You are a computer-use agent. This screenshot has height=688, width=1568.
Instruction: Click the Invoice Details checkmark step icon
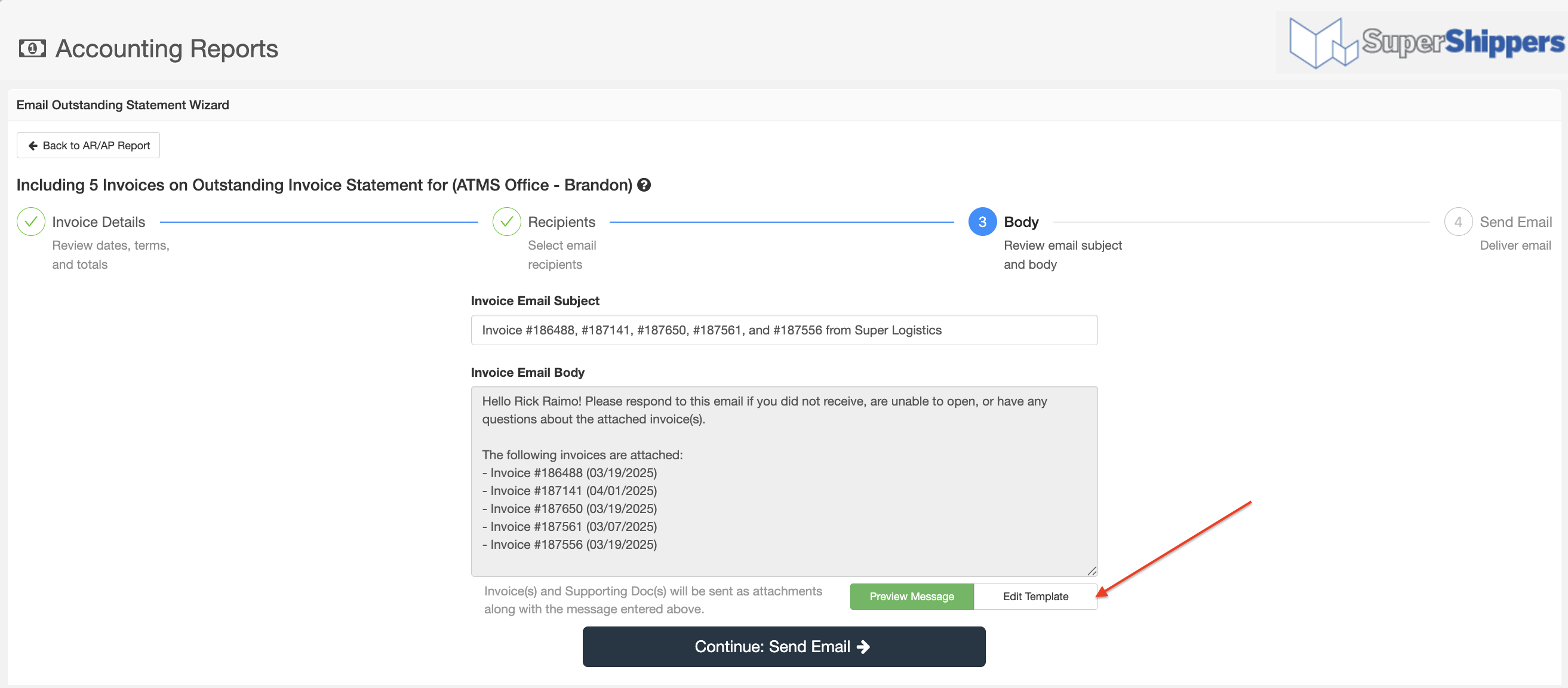[x=31, y=222]
